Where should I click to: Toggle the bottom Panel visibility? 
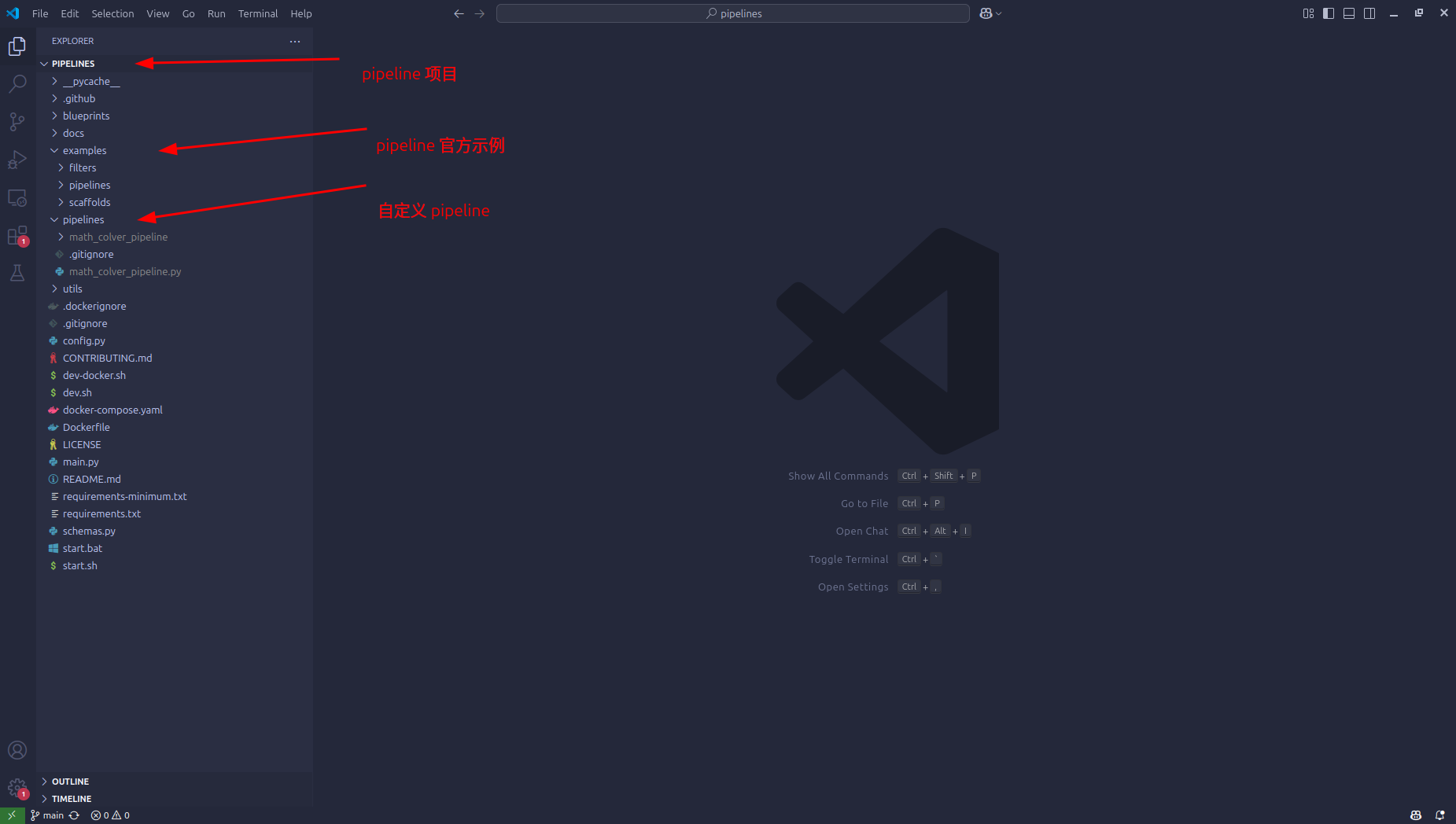coord(1349,13)
